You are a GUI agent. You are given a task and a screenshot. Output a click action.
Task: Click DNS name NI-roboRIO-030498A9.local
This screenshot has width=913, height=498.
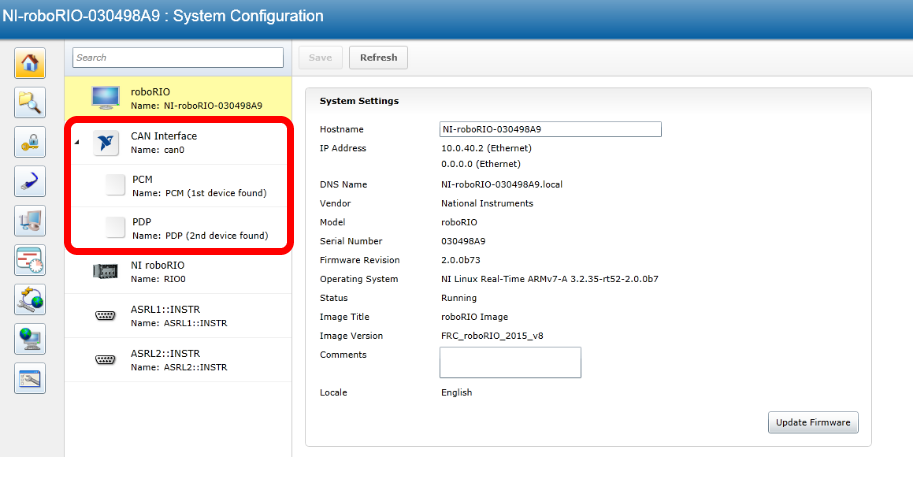coord(502,184)
